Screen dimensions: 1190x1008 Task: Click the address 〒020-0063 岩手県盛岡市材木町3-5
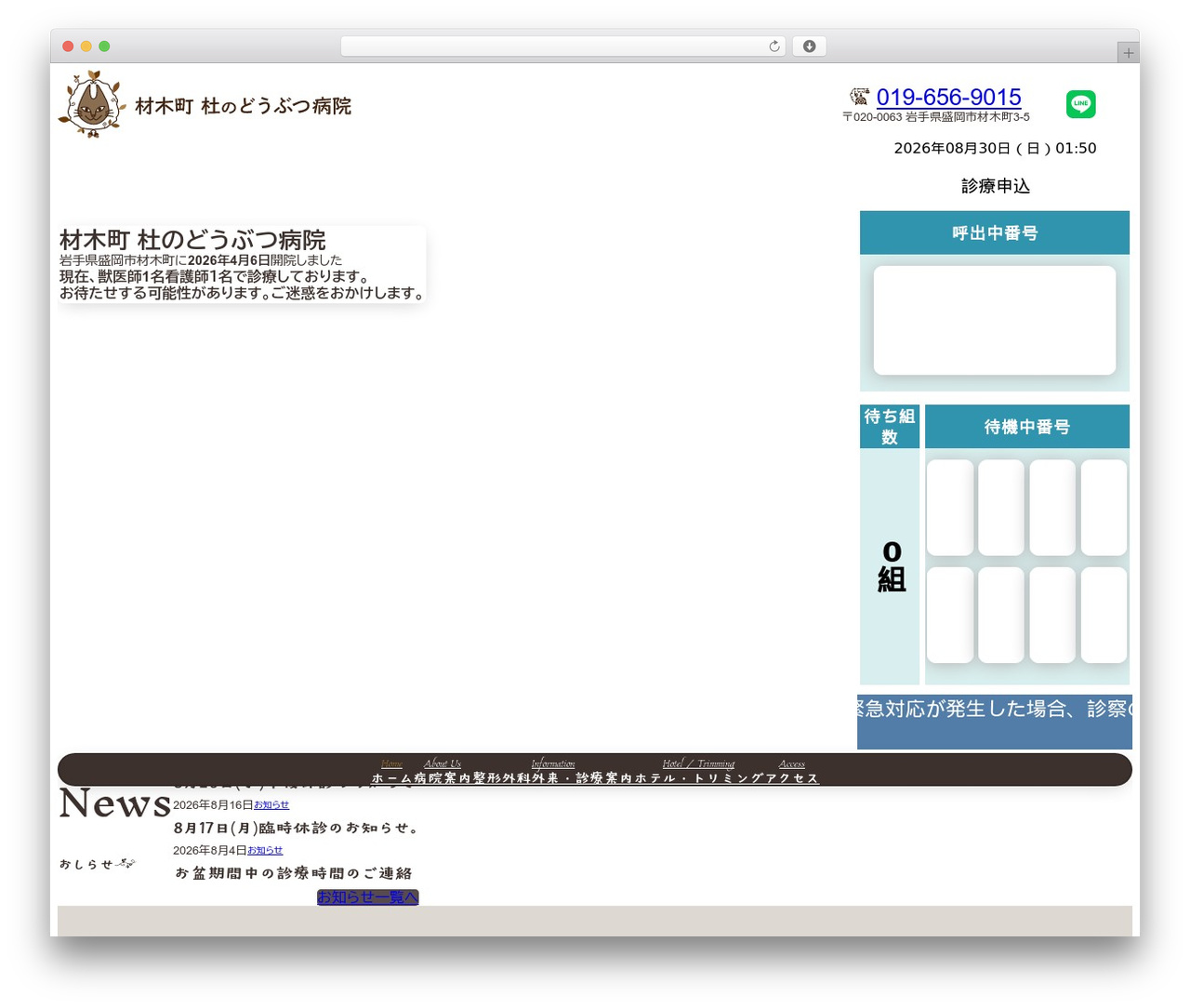[936, 117]
